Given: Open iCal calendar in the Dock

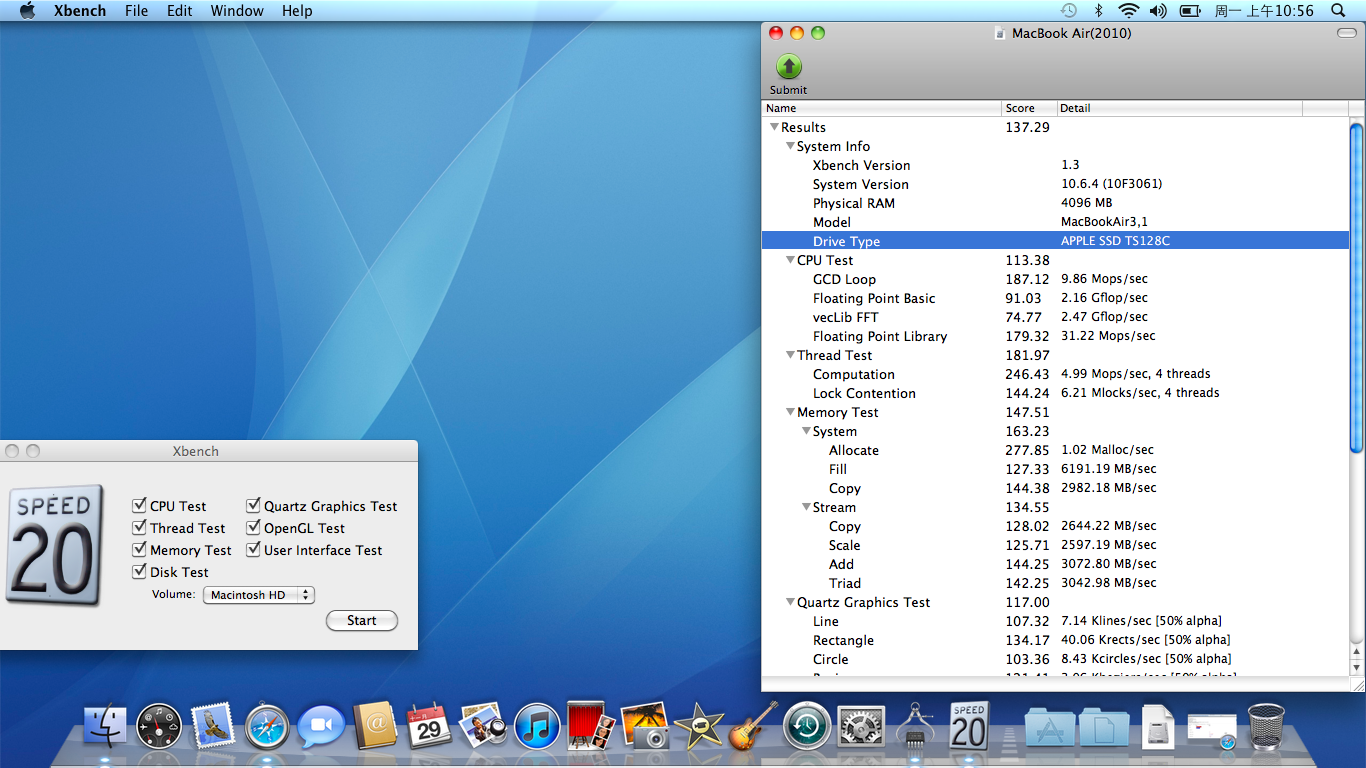Looking at the screenshot, I should pyautogui.click(x=429, y=726).
